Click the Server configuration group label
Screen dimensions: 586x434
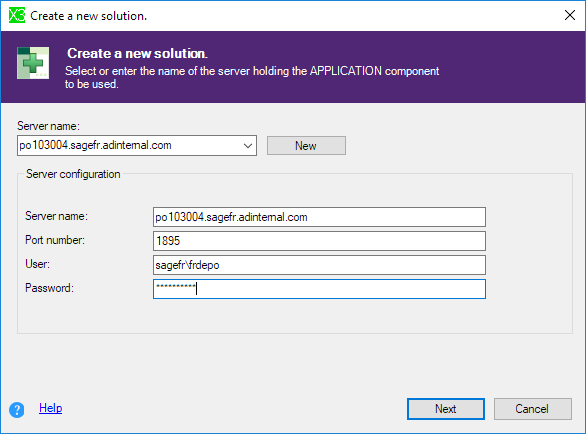(x=73, y=174)
